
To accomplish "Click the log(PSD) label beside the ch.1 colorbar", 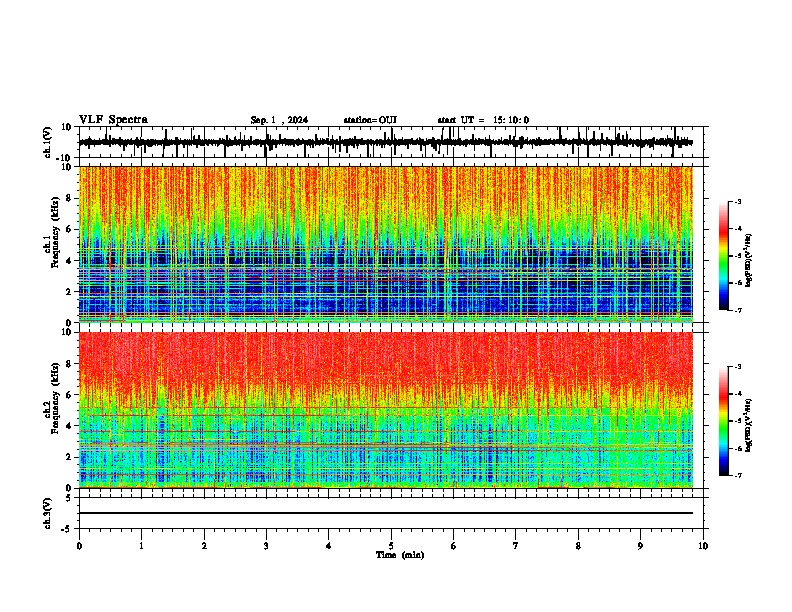I will pos(749,261).
